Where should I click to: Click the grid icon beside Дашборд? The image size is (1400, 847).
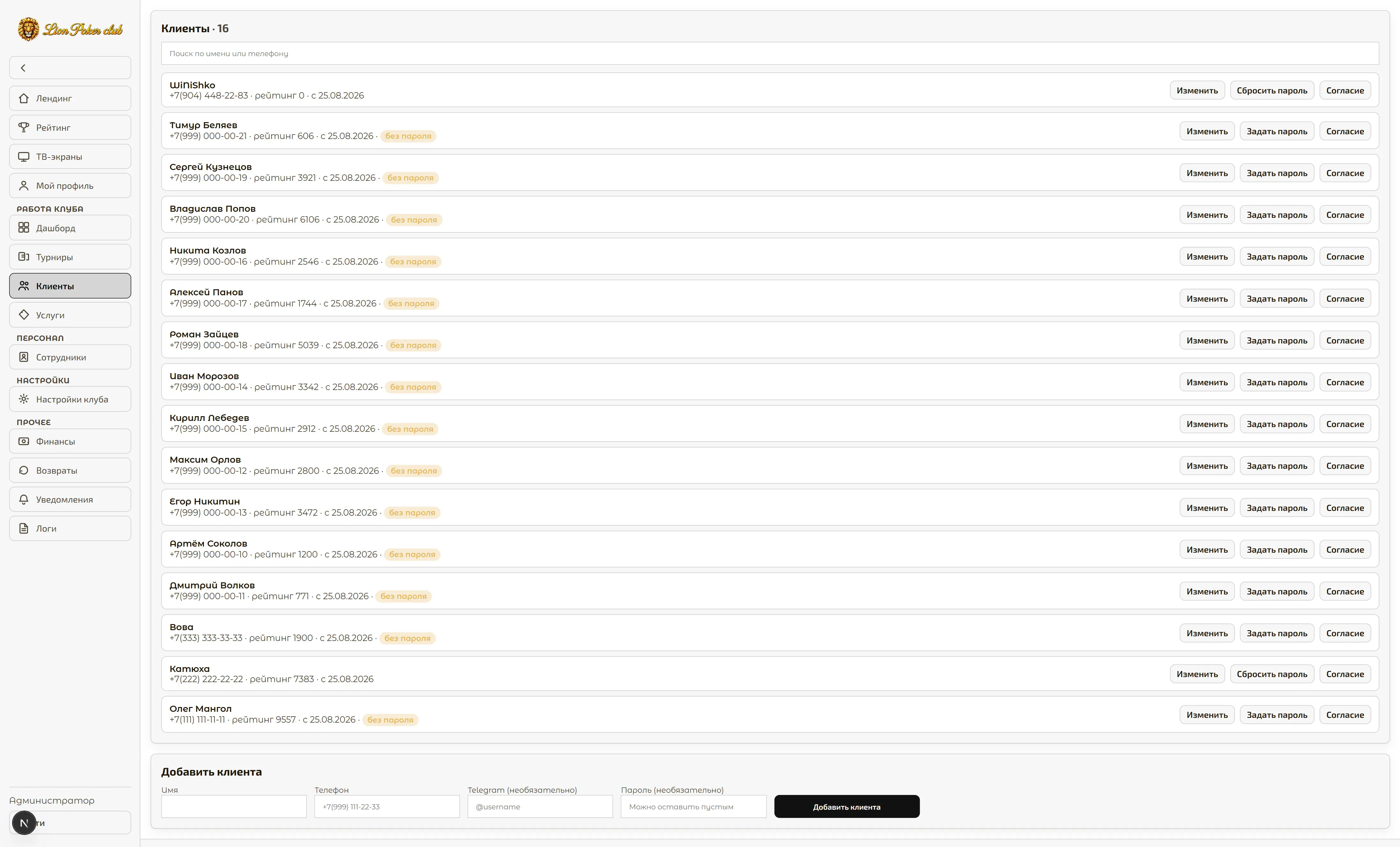click(x=24, y=227)
